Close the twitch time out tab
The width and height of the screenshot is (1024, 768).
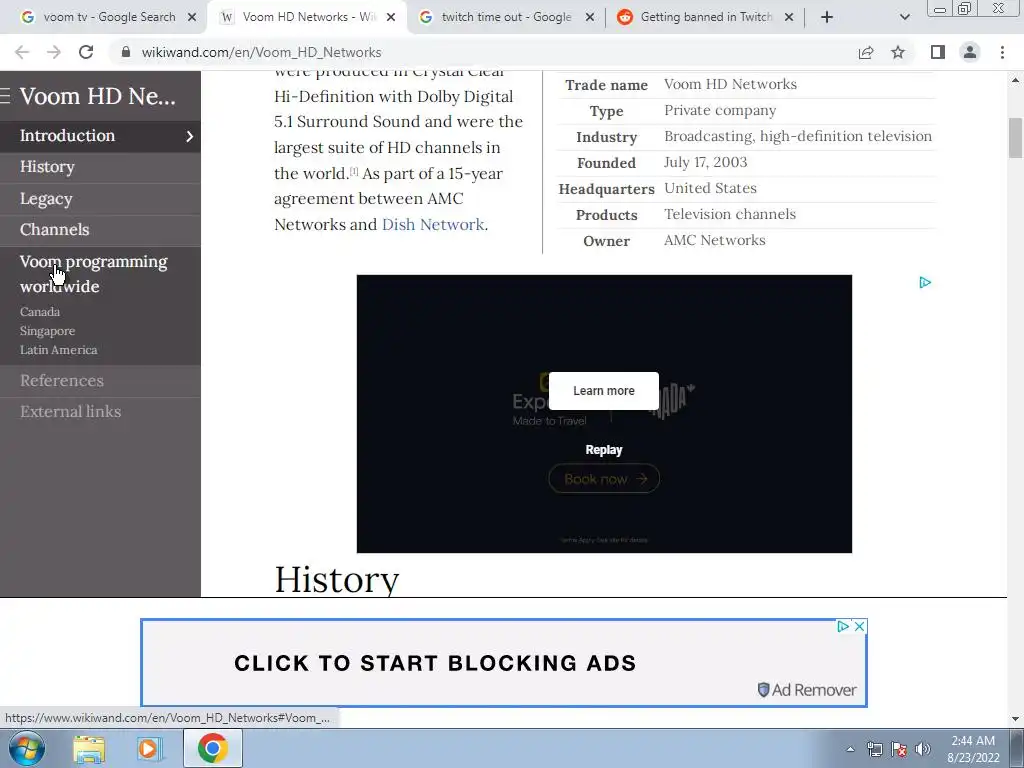(x=590, y=17)
